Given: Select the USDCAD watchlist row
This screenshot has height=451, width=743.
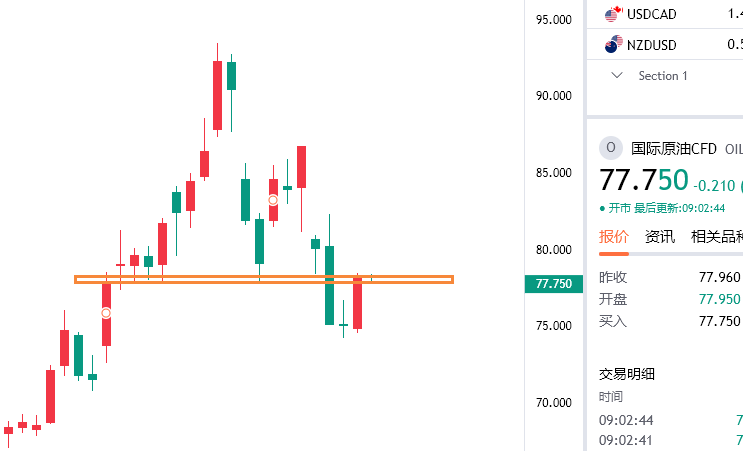Looking at the screenshot, I should (x=665, y=14).
